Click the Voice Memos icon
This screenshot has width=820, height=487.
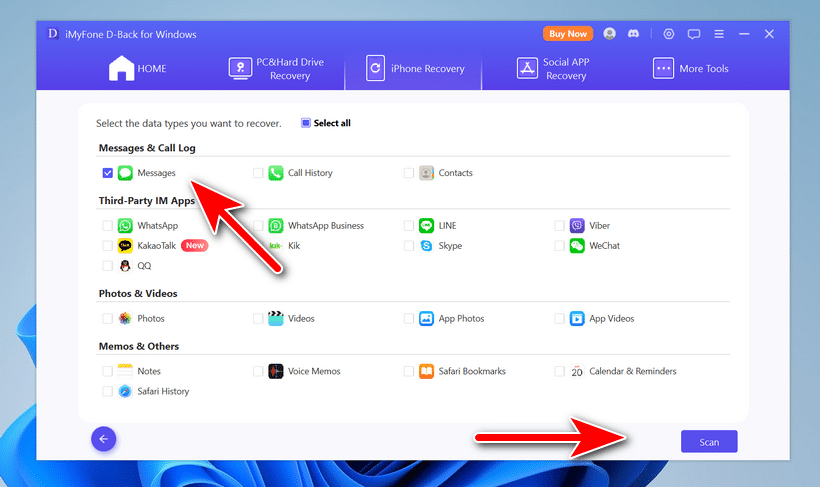click(276, 371)
